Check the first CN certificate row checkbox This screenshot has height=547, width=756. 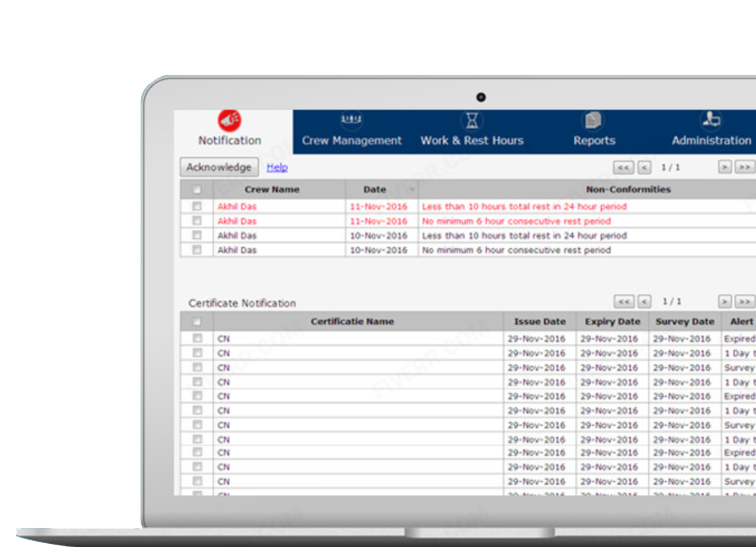click(x=197, y=339)
